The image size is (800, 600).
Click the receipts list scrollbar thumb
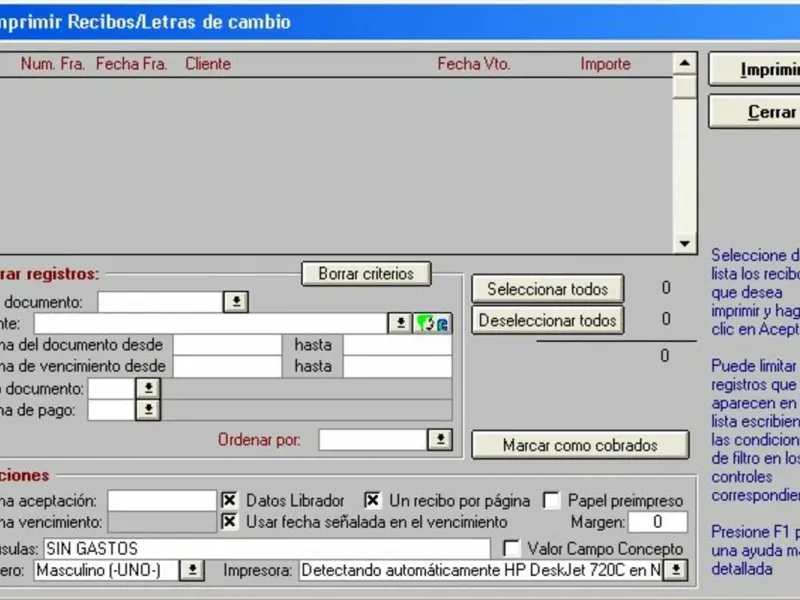[x=685, y=87]
